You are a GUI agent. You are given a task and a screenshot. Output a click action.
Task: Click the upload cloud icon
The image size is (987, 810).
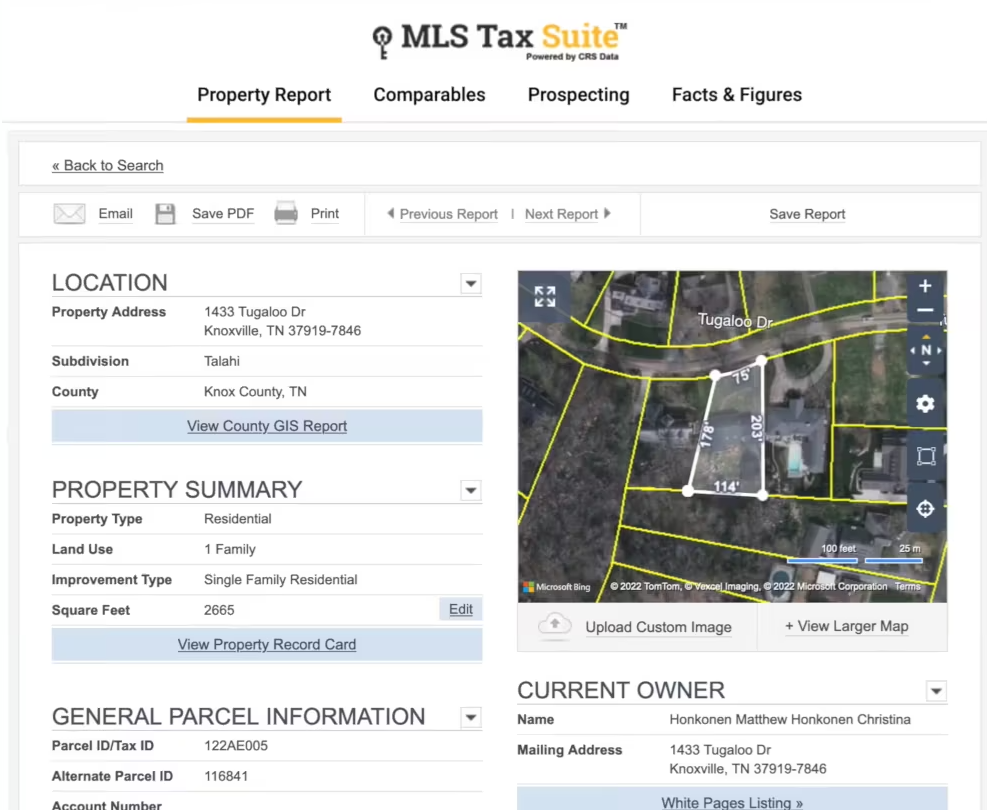pos(555,626)
